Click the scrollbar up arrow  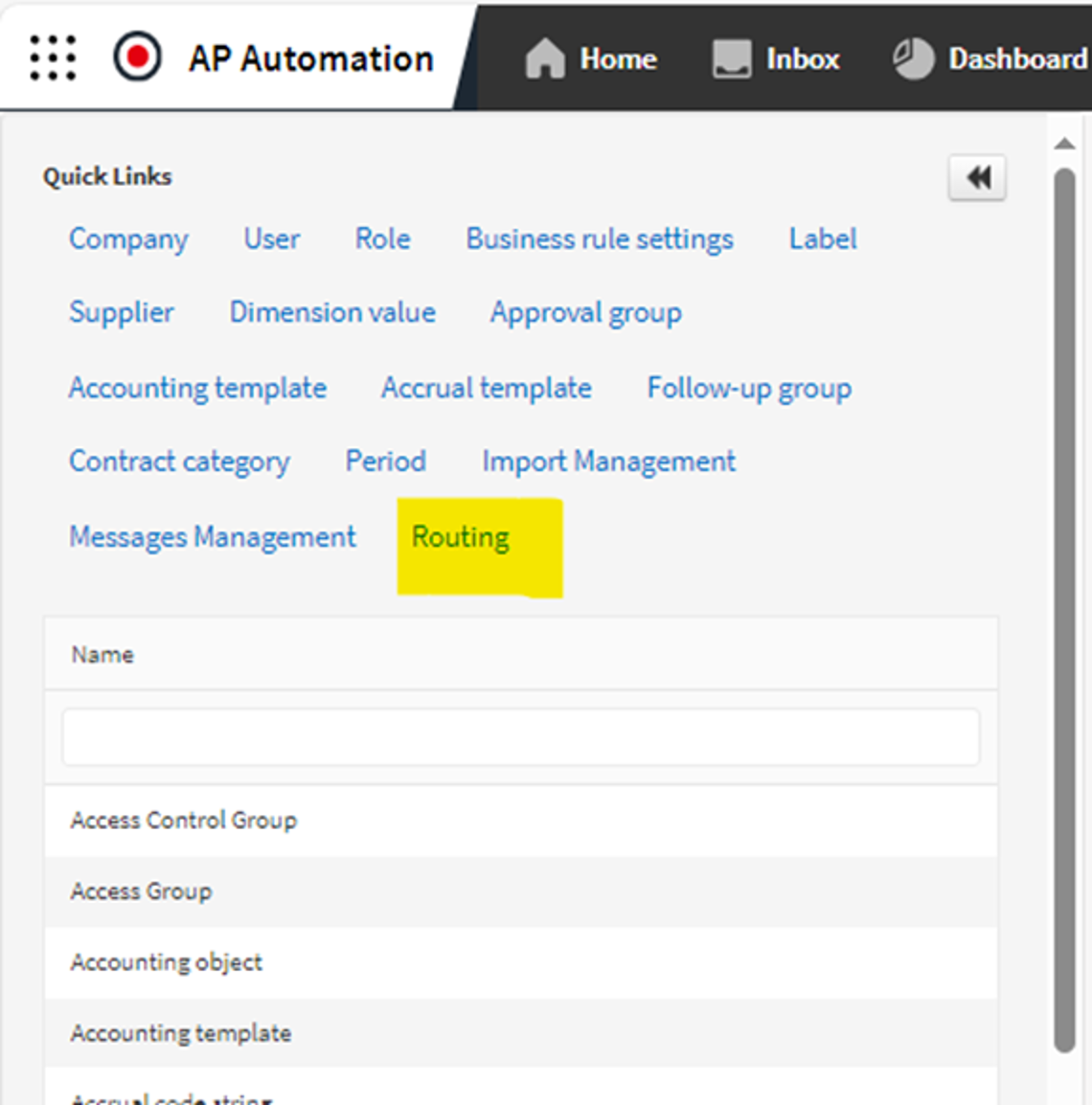[1064, 144]
